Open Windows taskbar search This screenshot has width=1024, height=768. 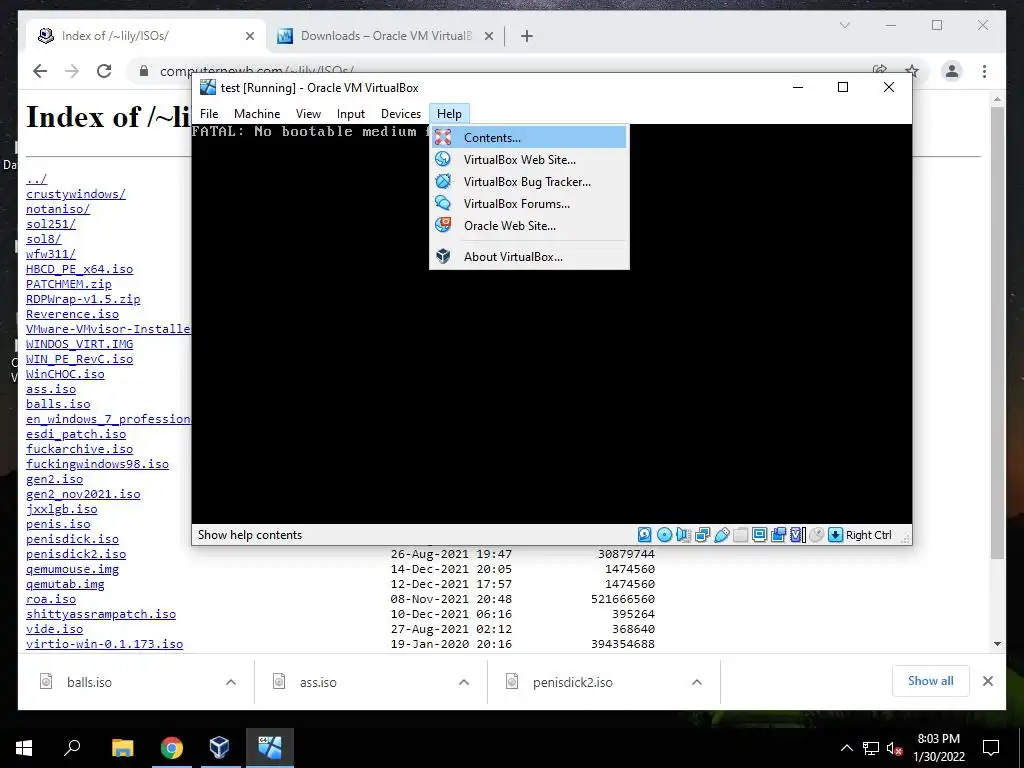tap(72, 747)
